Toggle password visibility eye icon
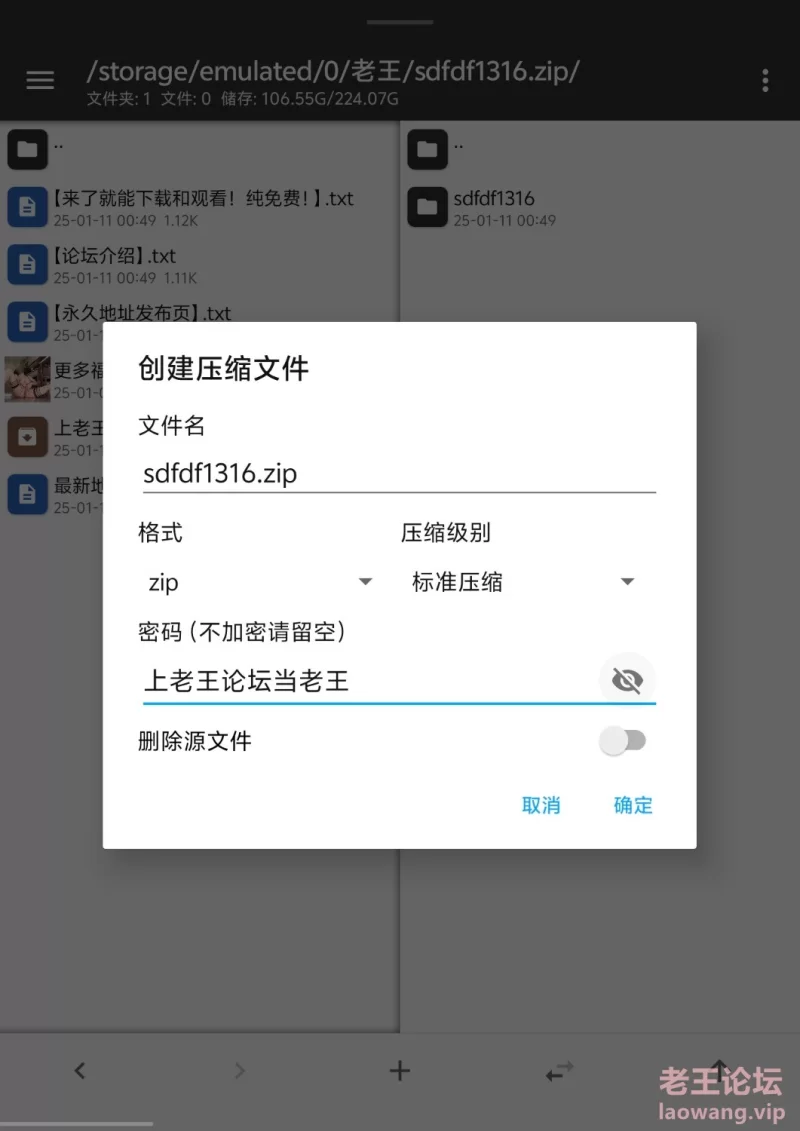 [x=627, y=680]
